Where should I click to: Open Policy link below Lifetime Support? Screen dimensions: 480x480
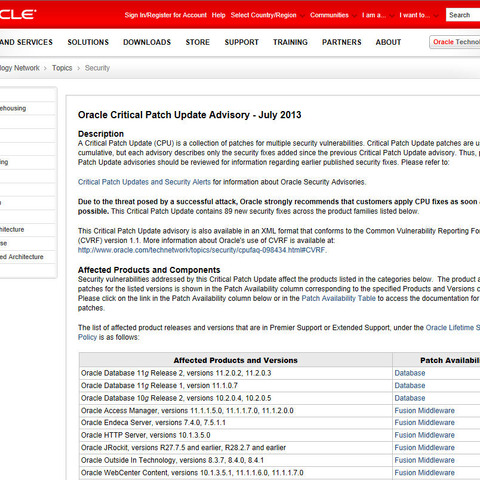(87, 337)
